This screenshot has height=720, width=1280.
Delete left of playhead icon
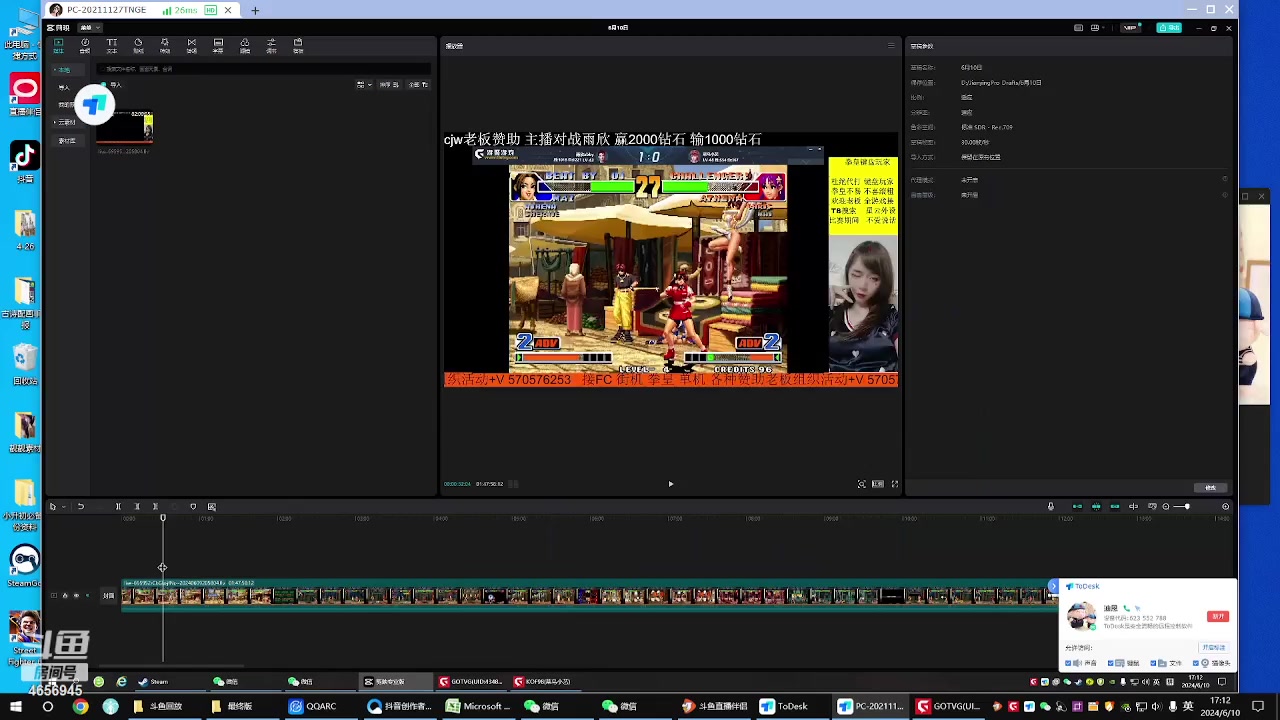(137, 507)
